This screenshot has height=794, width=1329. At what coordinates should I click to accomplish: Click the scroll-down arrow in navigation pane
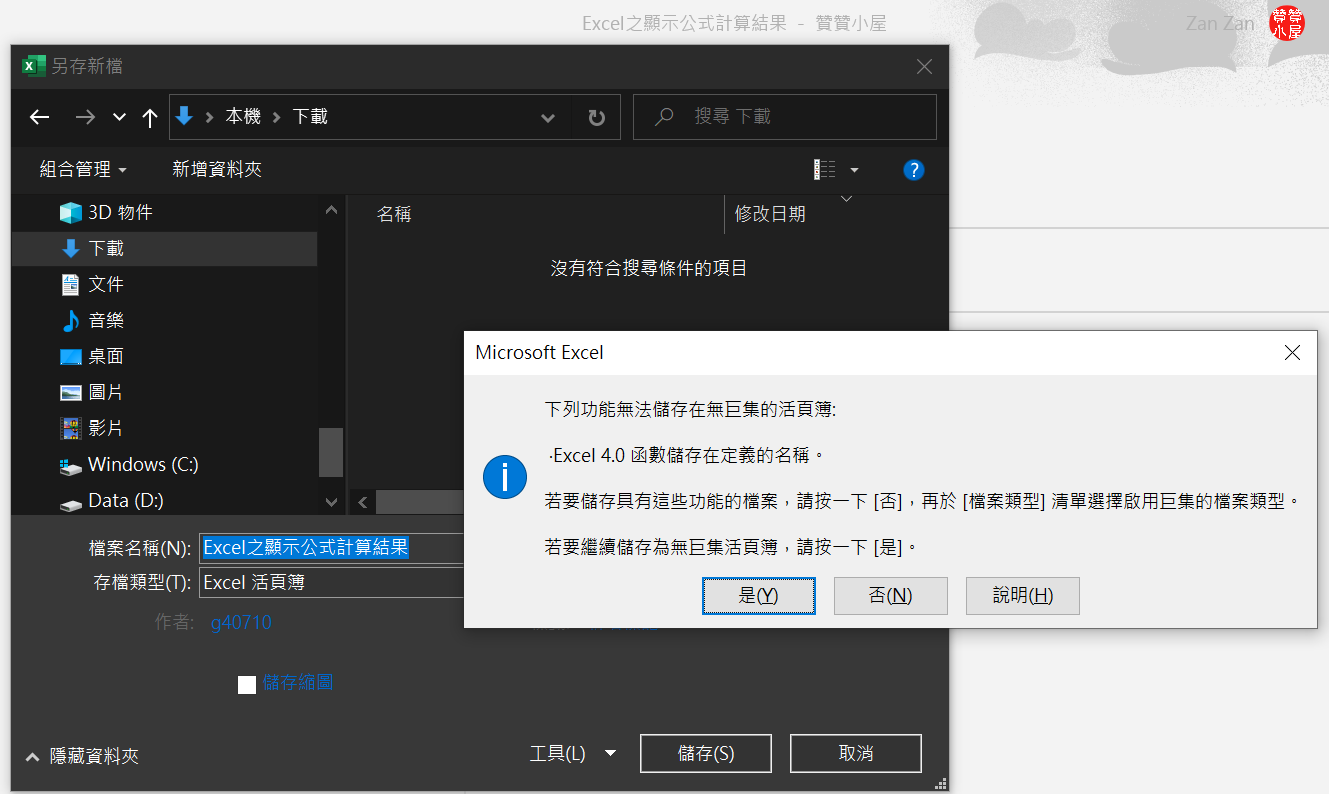pyautogui.click(x=331, y=502)
